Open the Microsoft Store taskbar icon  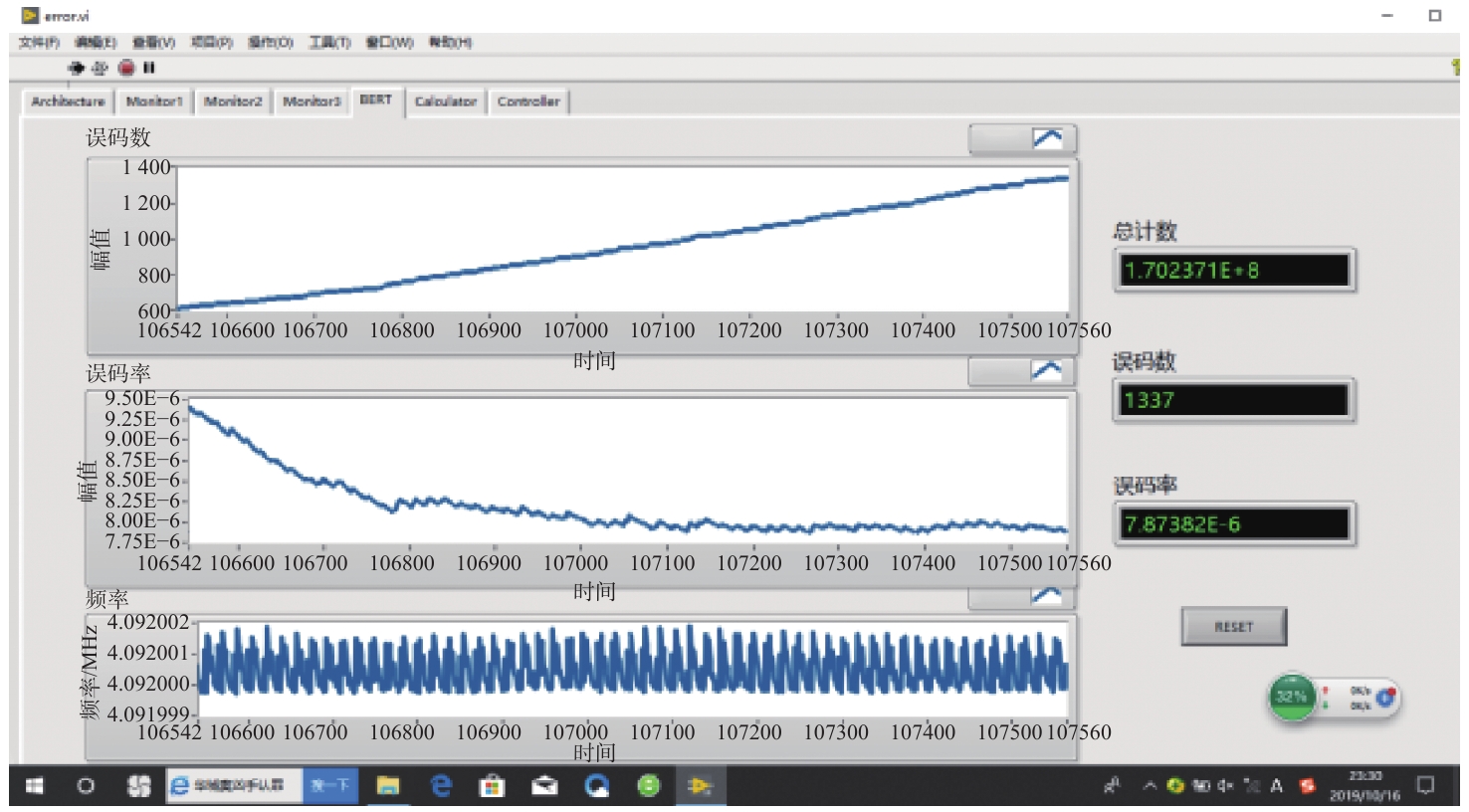coord(492,786)
